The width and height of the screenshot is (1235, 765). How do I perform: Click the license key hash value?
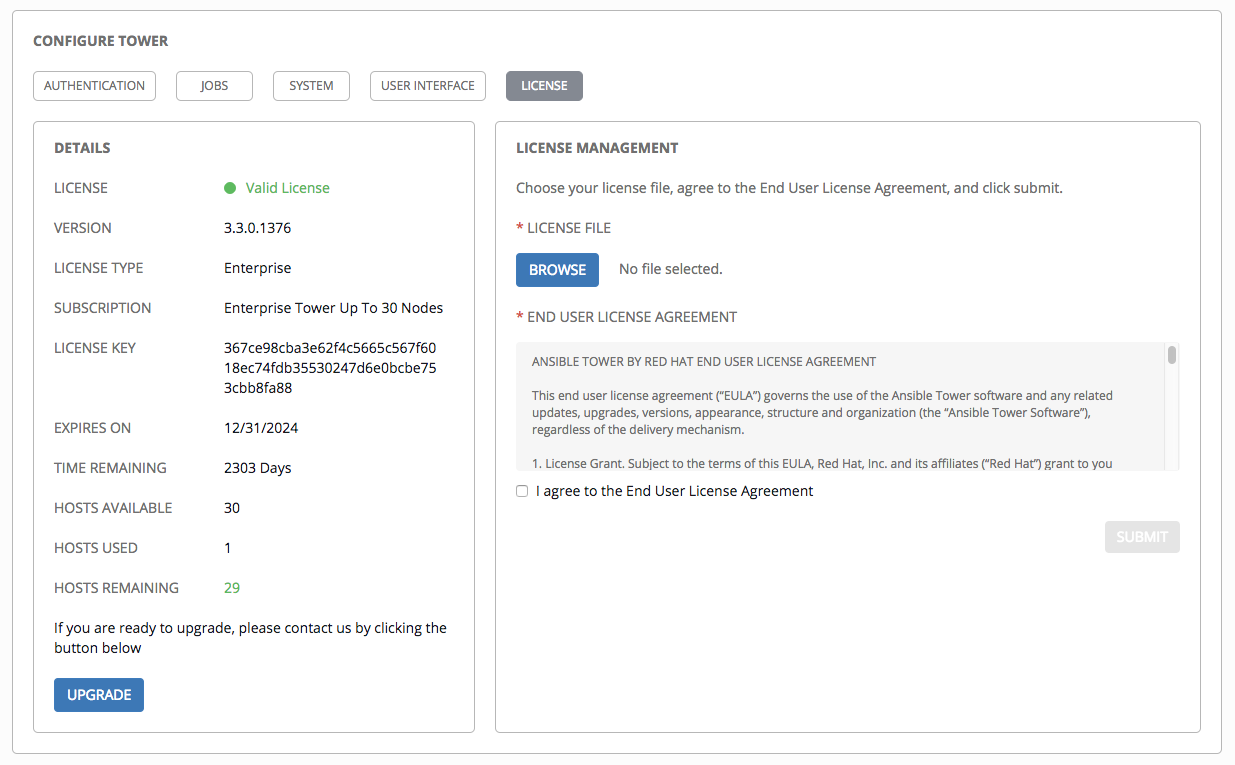[x=330, y=368]
